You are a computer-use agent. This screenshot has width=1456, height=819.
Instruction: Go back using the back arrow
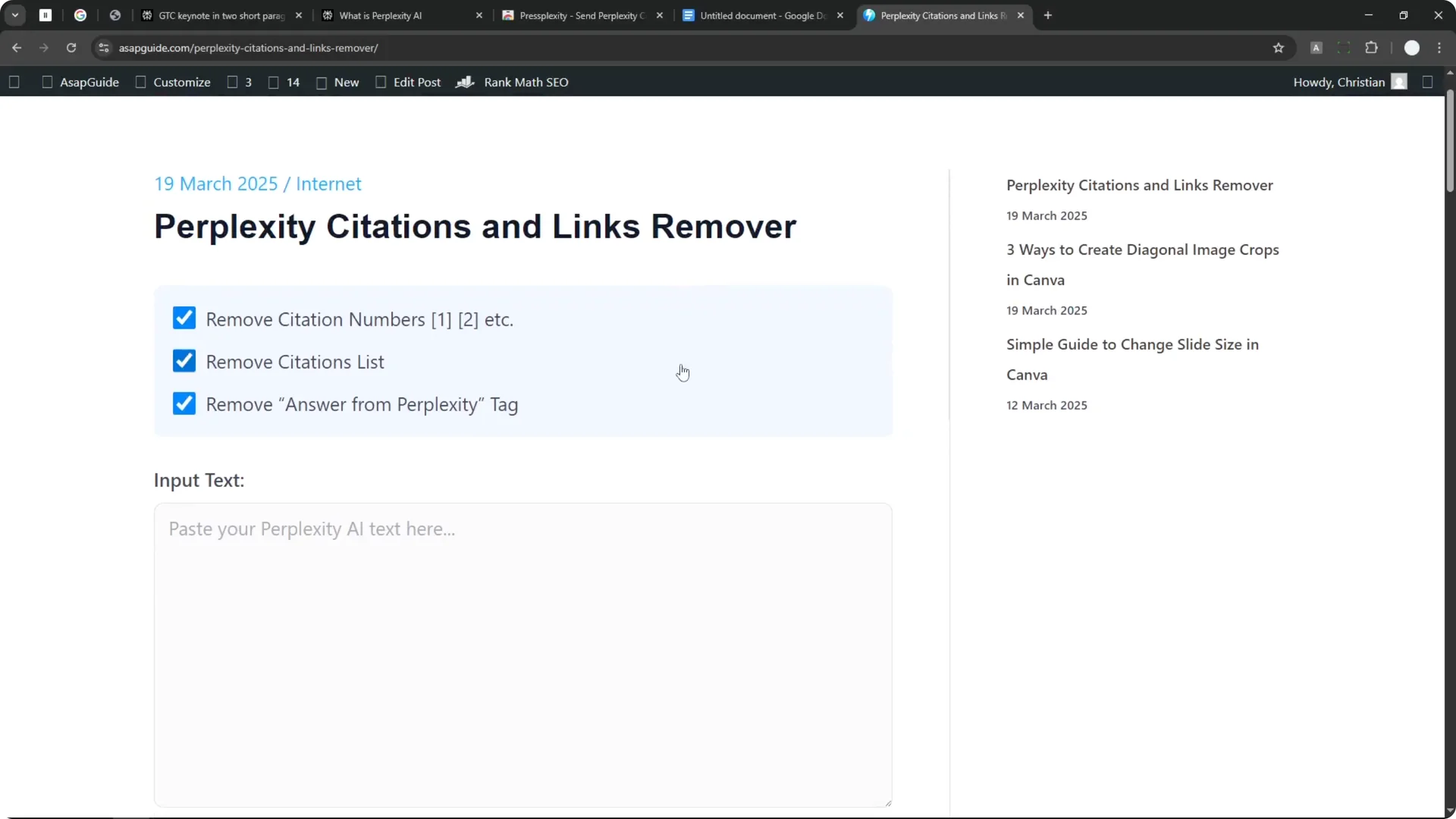17,48
